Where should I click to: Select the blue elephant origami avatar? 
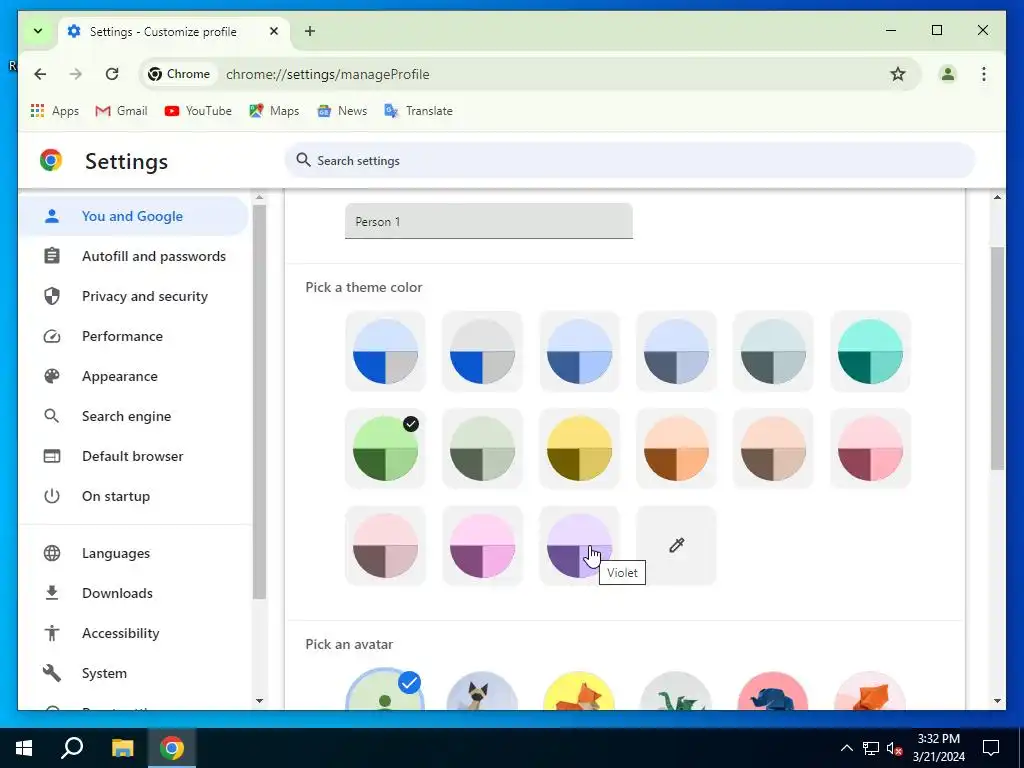click(773, 691)
